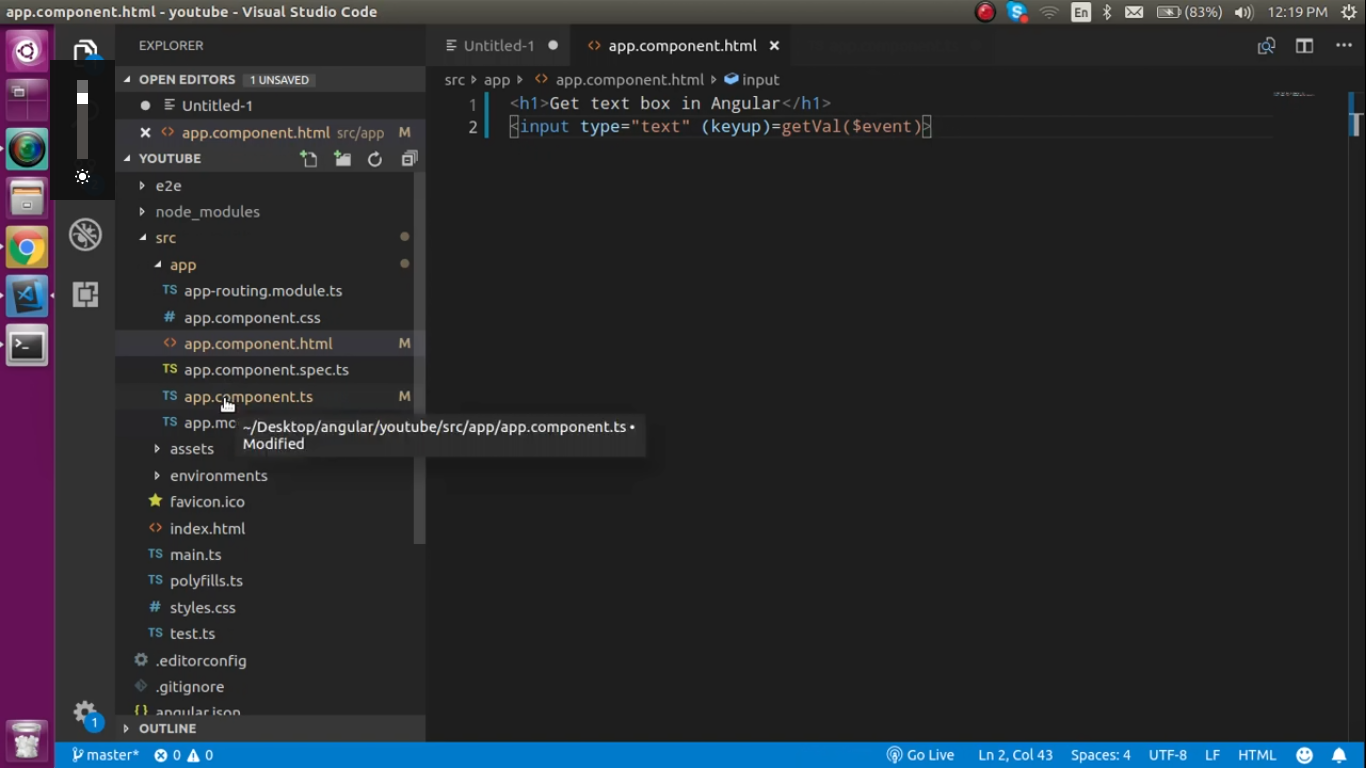Open Files manager from the Ubuntu dock
This screenshot has width=1366, height=768.
point(27,198)
